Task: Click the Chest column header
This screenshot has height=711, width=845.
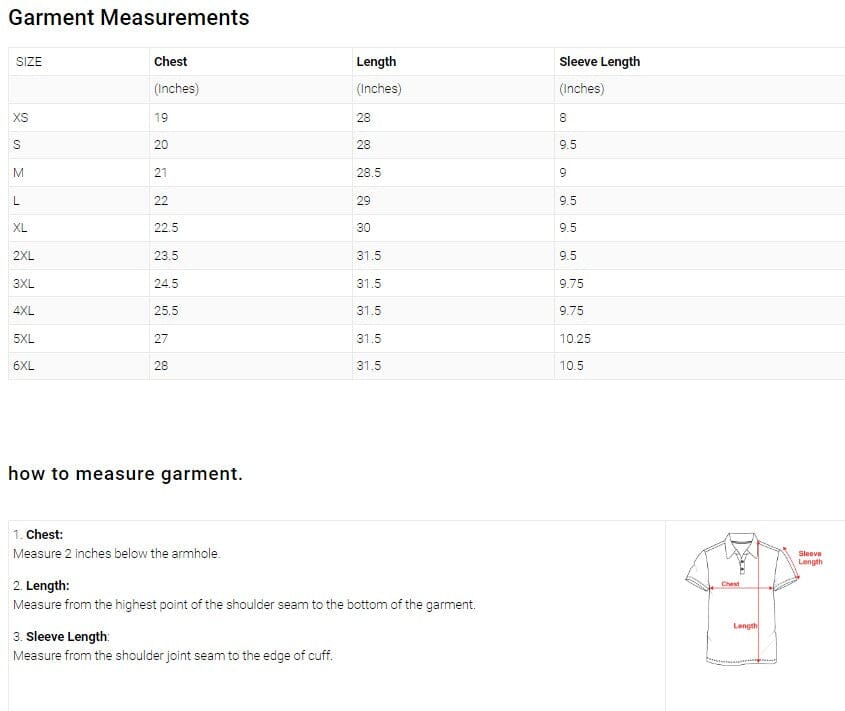Action: coord(170,62)
